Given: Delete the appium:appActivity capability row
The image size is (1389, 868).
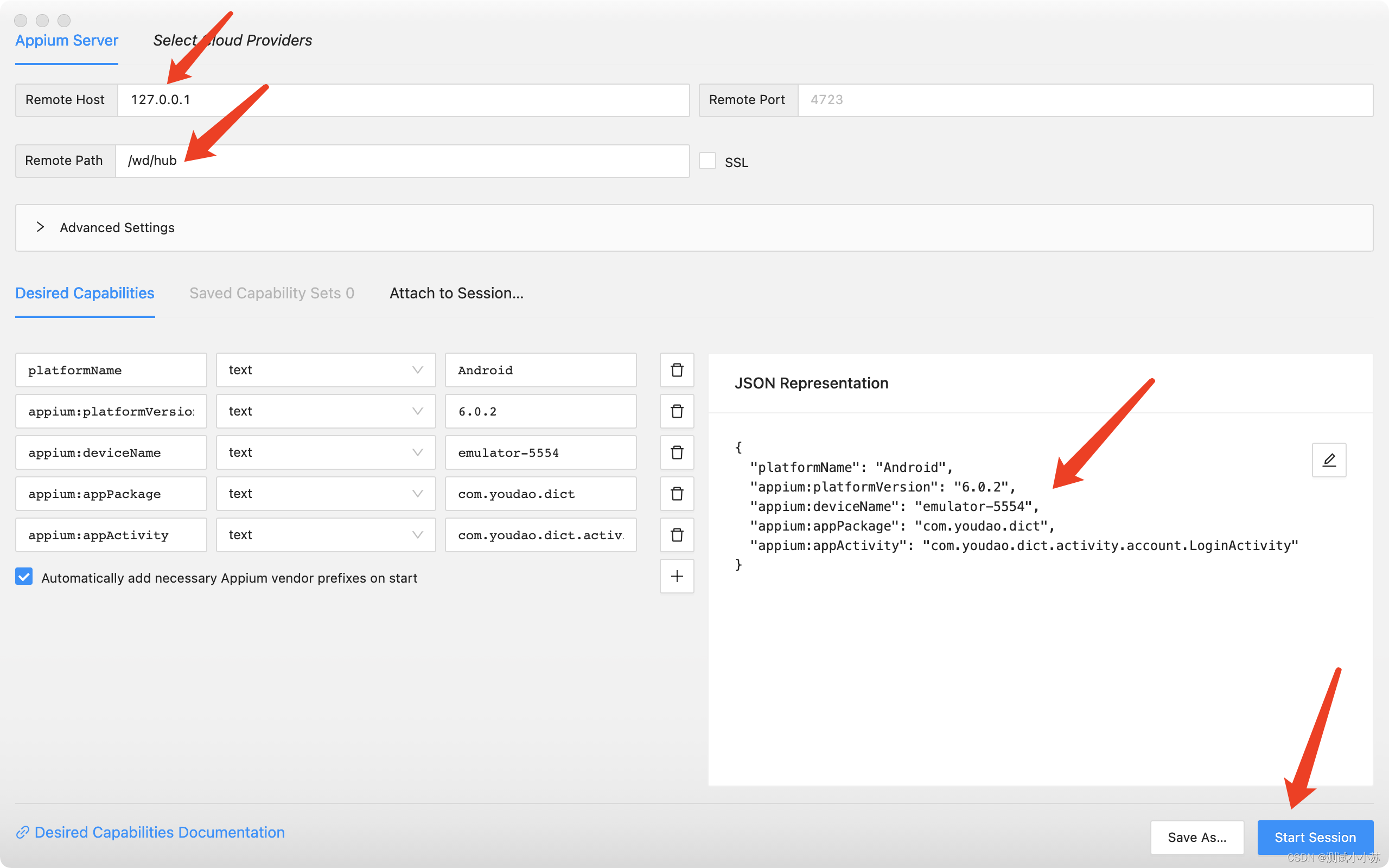Looking at the screenshot, I should (x=677, y=535).
